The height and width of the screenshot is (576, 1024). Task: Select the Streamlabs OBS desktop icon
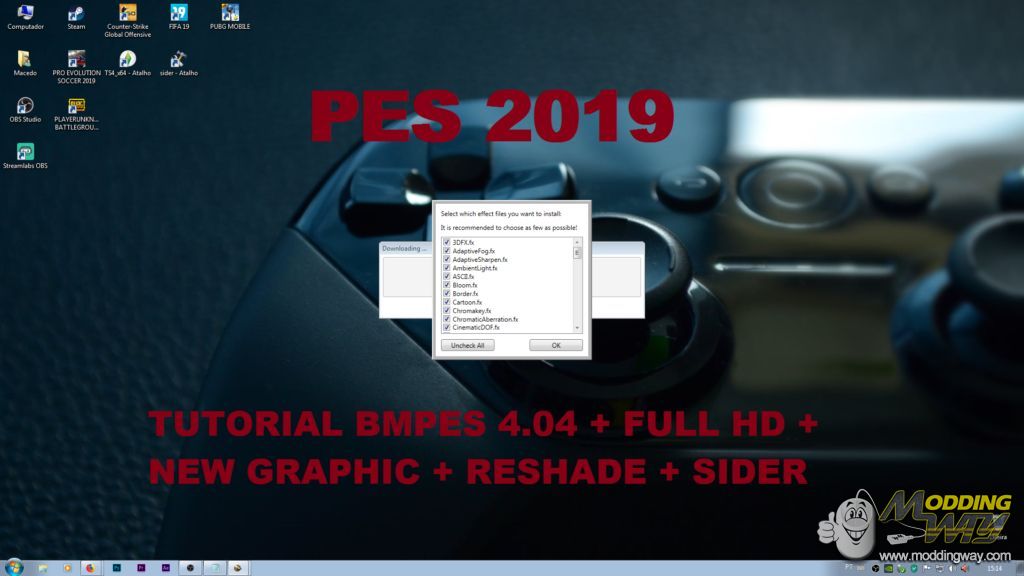(x=25, y=152)
